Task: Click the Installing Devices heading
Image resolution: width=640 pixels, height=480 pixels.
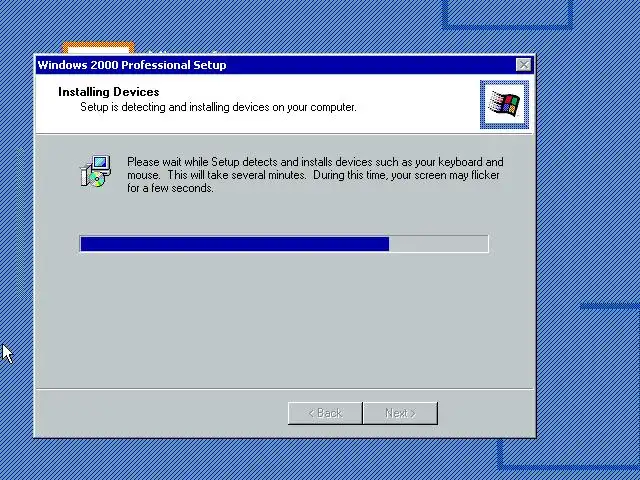Action: (109, 92)
